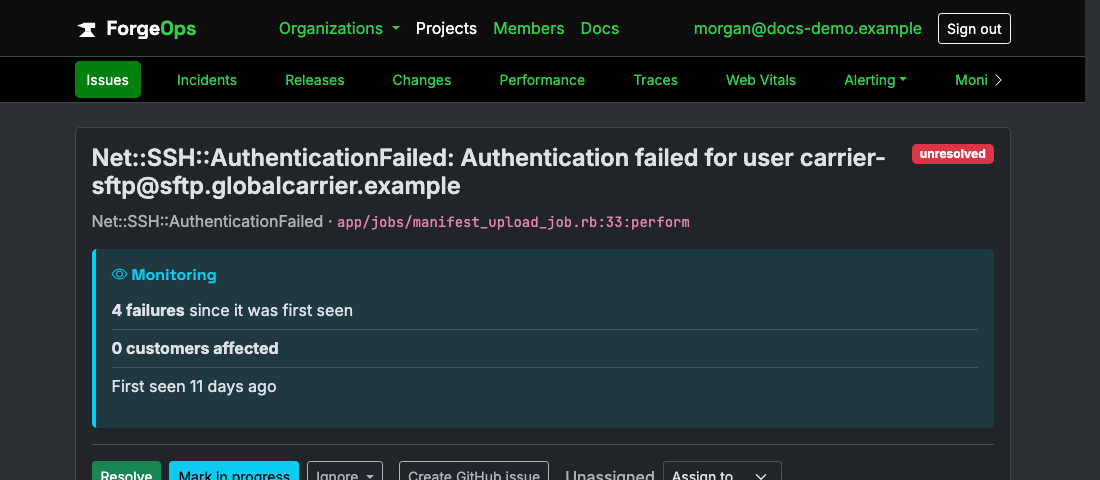Open the partially visible Moni tab

(x=971, y=80)
